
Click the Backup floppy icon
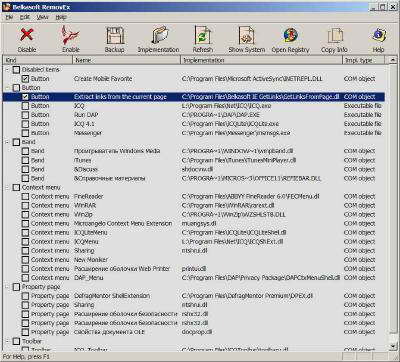[x=115, y=35]
